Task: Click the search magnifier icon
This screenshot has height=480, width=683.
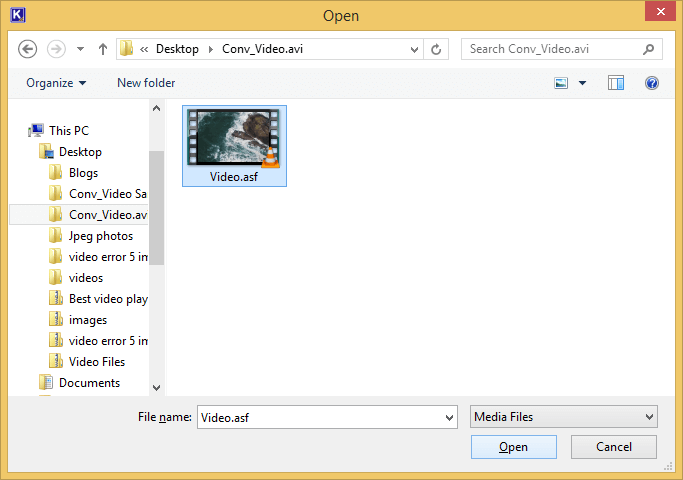Action: (649, 49)
